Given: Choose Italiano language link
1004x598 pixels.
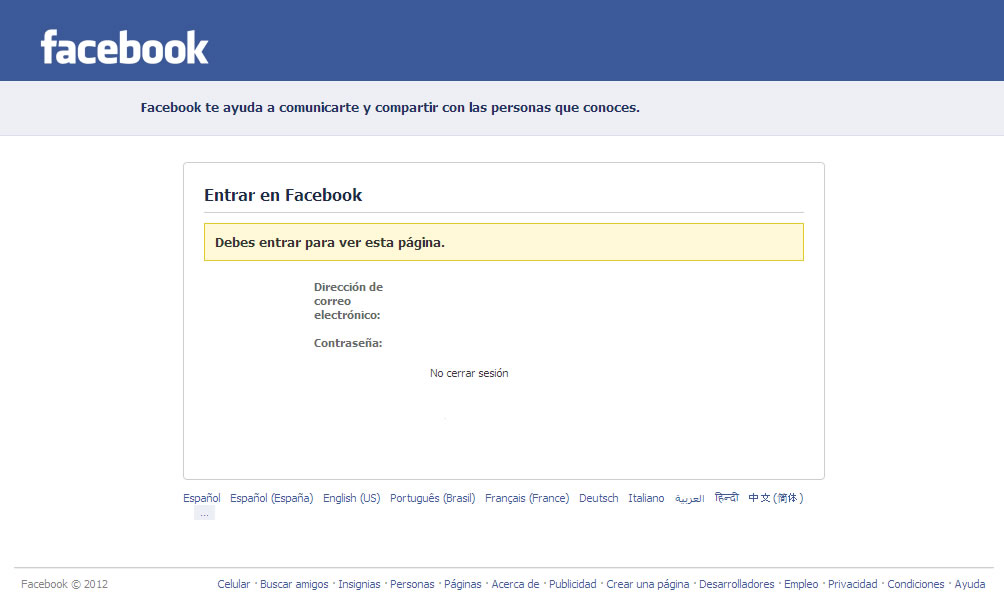Looking at the screenshot, I should [646, 498].
